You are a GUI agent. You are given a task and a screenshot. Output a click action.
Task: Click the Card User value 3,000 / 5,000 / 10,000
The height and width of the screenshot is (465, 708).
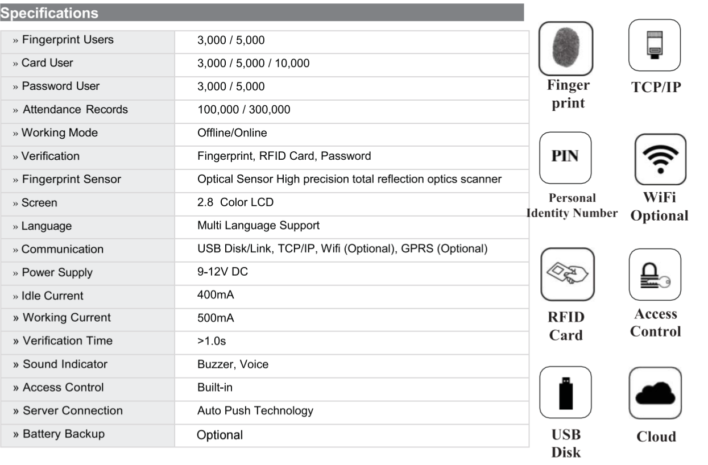point(253,63)
